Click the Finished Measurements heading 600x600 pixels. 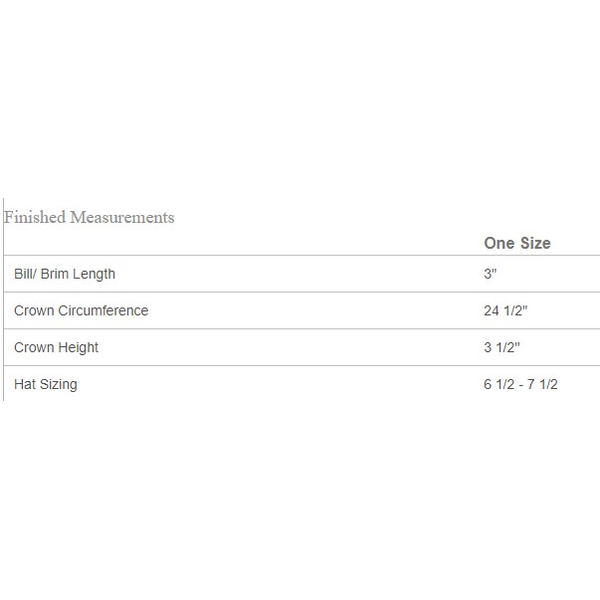pyautogui.click(x=89, y=217)
